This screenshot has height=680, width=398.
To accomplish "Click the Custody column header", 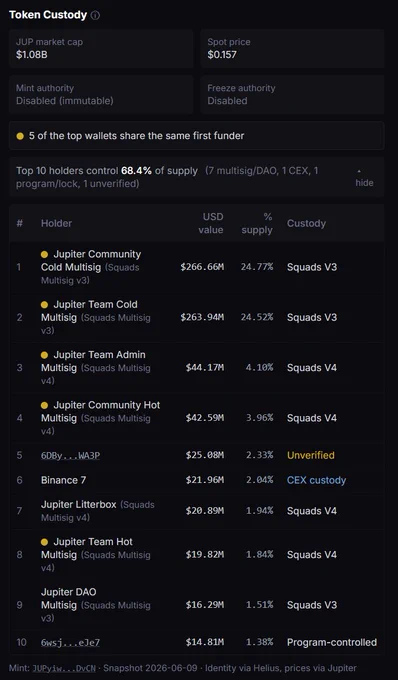I will click(306, 223).
